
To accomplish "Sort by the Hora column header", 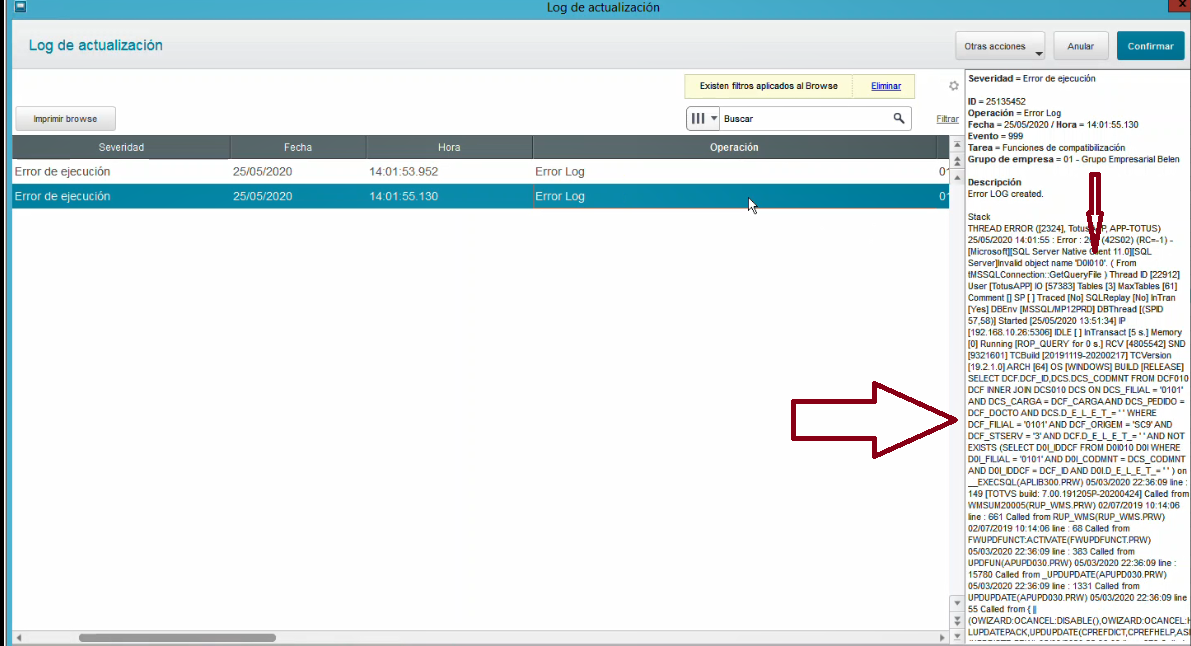I will pyautogui.click(x=449, y=147).
